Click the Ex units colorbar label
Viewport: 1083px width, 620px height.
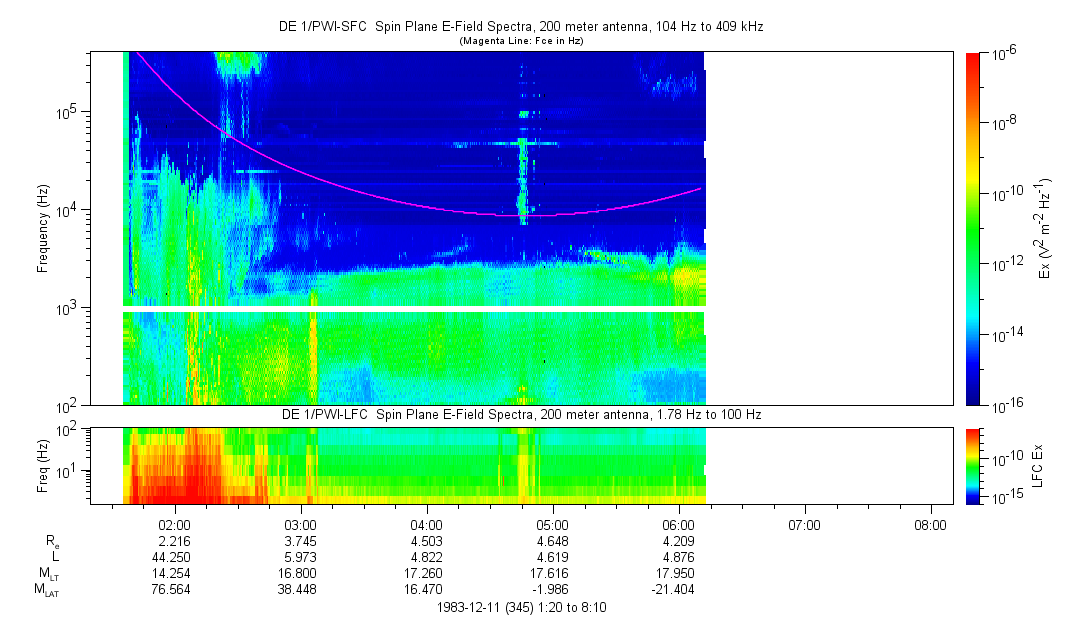(x=1045, y=228)
